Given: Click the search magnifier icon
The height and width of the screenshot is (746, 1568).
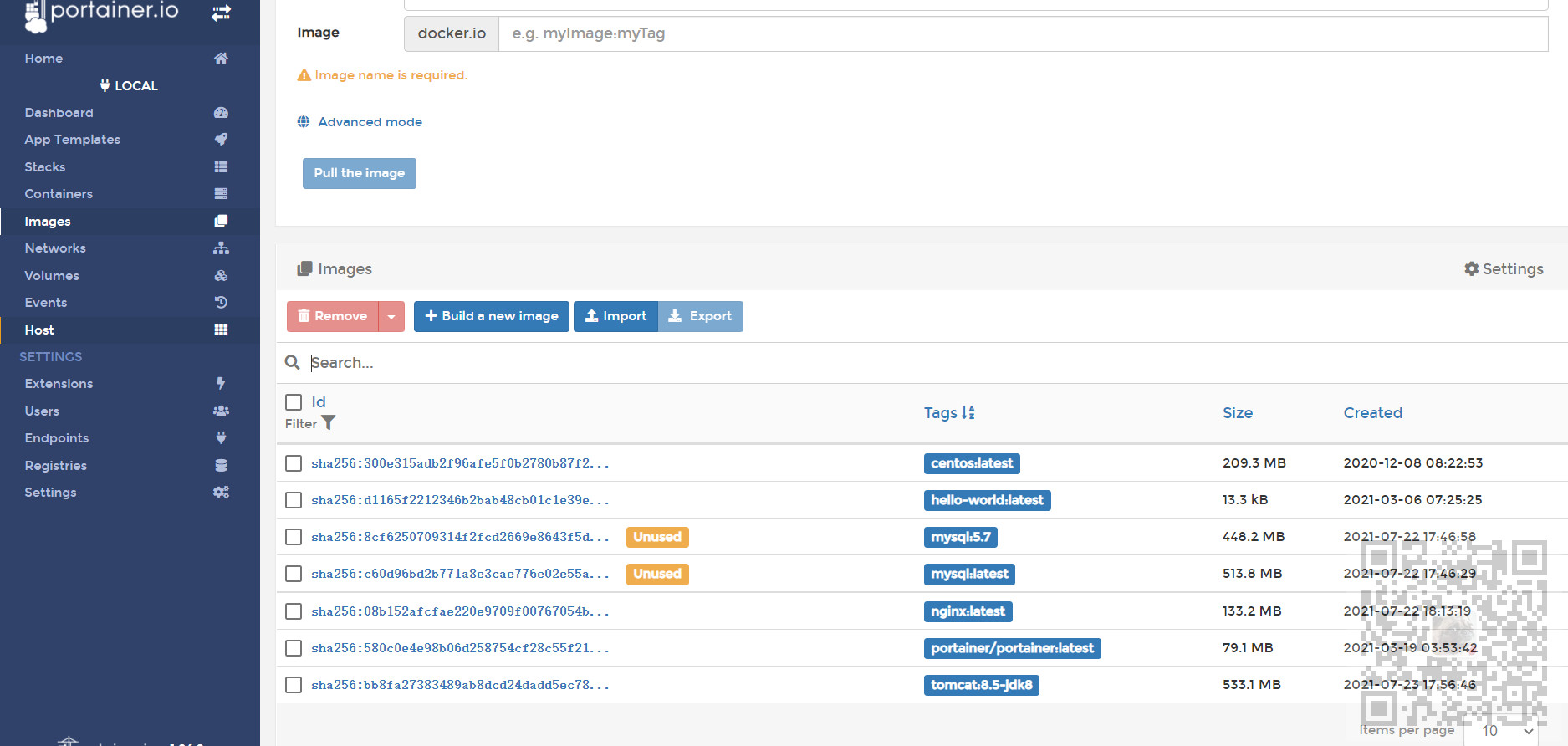Looking at the screenshot, I should click(x=293, y=362).
